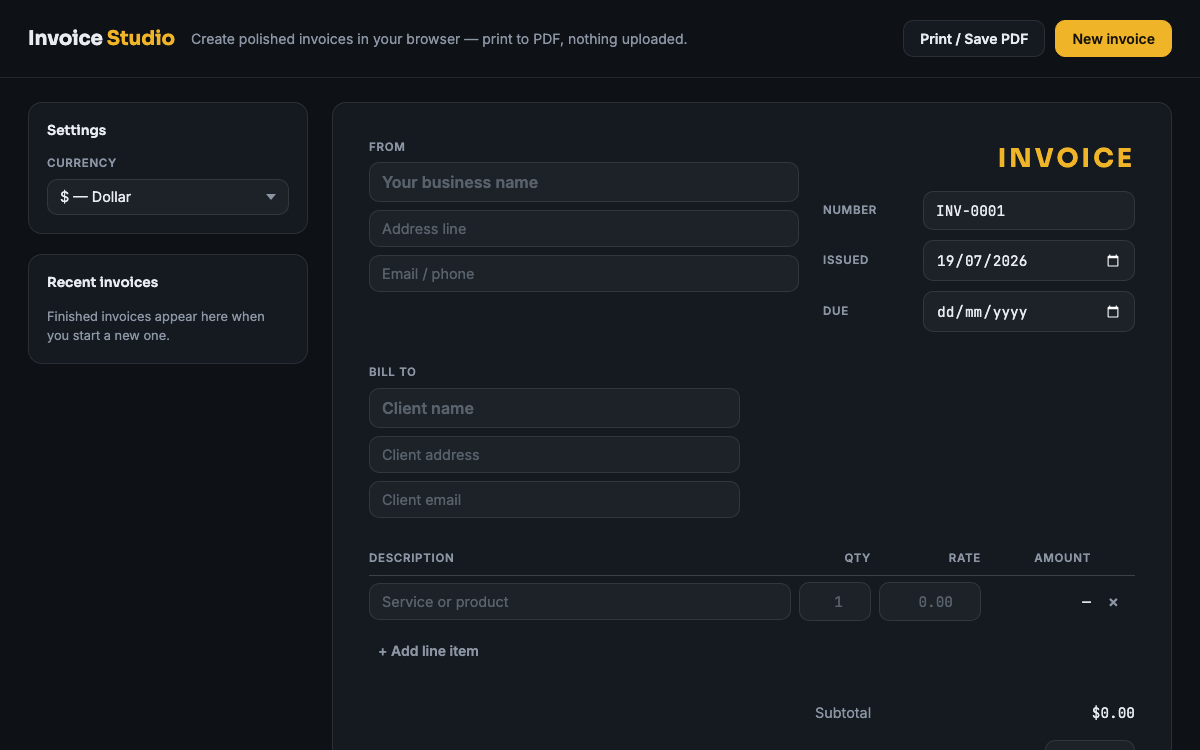Click the 'Finished invoices appear here' note

[x=156, y=326]
